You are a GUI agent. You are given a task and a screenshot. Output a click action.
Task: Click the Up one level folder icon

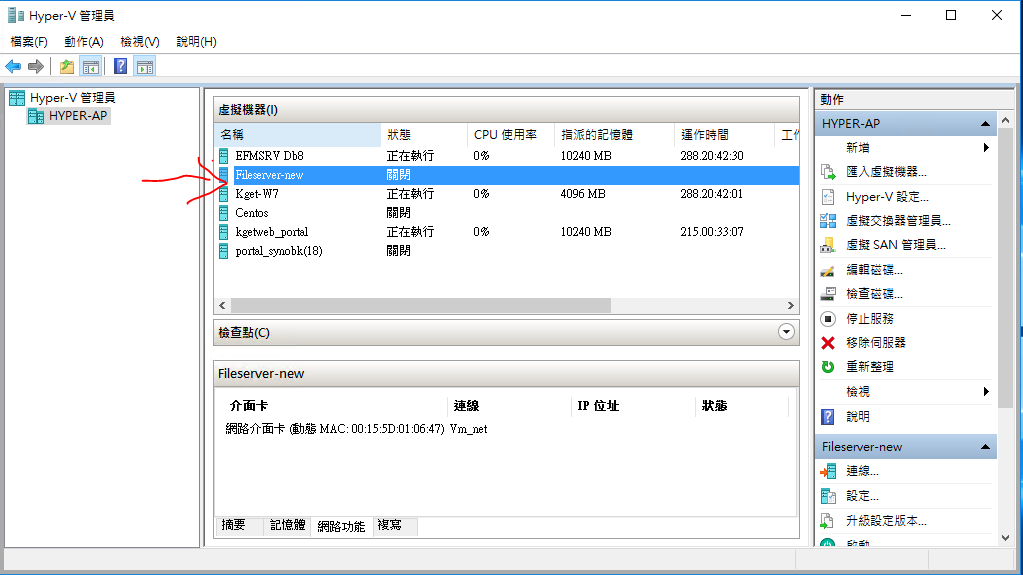pyautogui.click(x=67, y=66)
